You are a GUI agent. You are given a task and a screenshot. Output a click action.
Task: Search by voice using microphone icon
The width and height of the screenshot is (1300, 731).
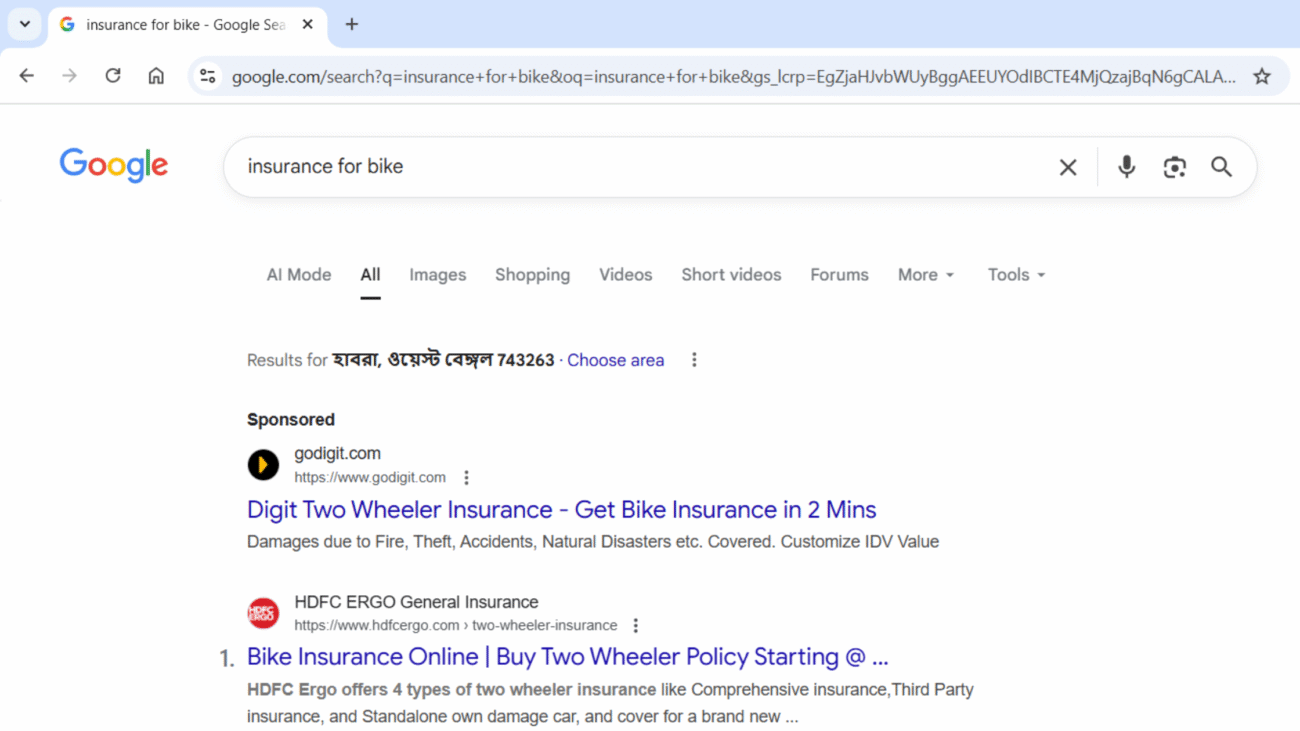pos(1126,167)
